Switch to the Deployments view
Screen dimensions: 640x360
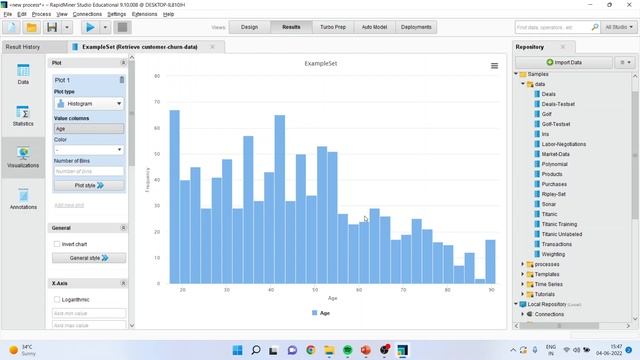coord(416,27)
